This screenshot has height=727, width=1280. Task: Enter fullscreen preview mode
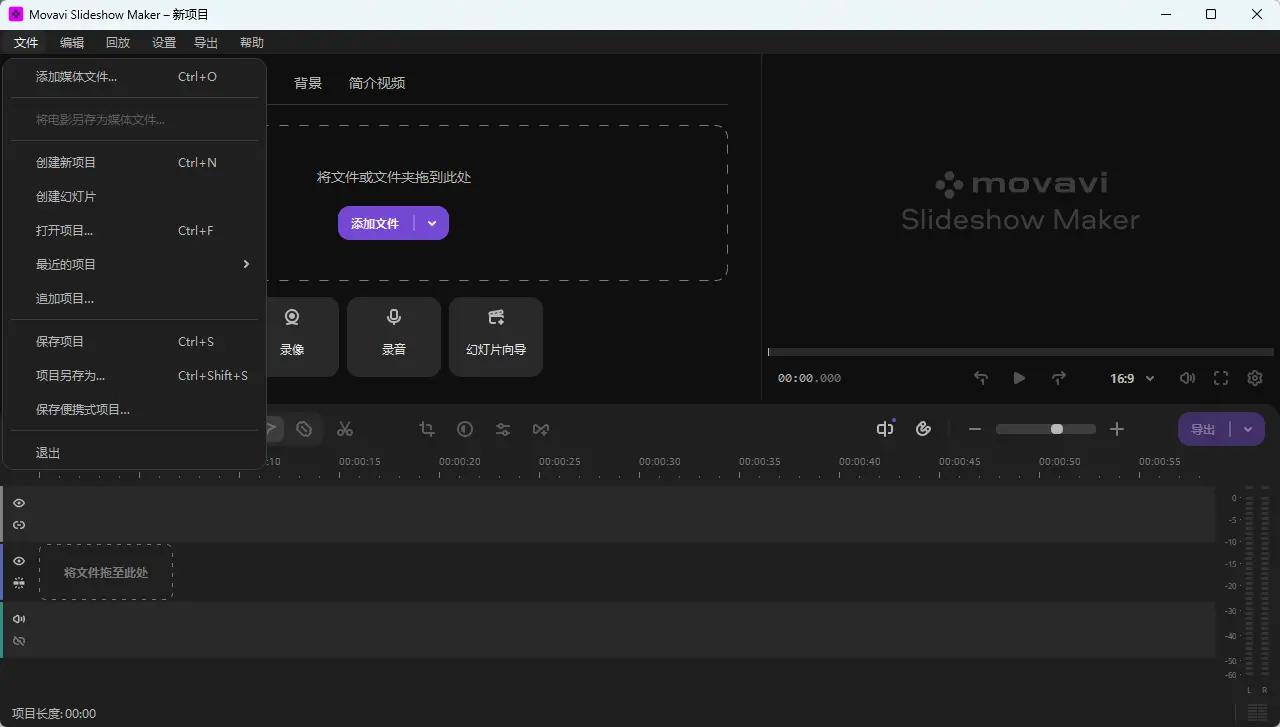[1221, 378]
